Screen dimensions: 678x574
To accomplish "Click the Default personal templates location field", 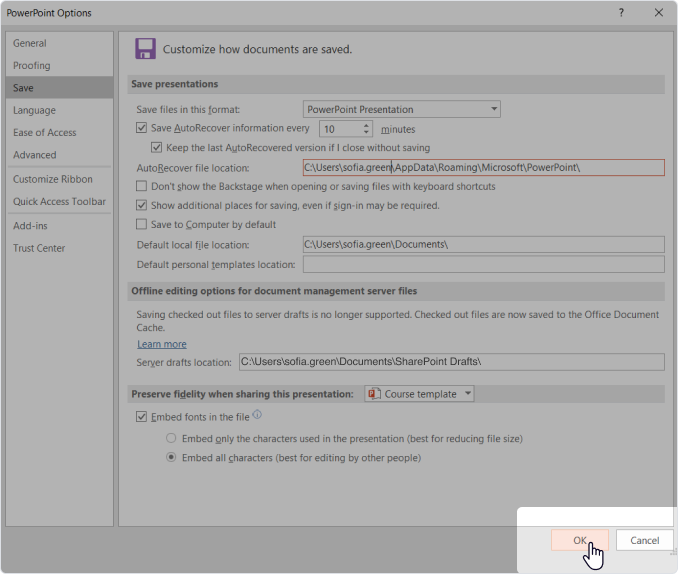I will coord(483,264).
